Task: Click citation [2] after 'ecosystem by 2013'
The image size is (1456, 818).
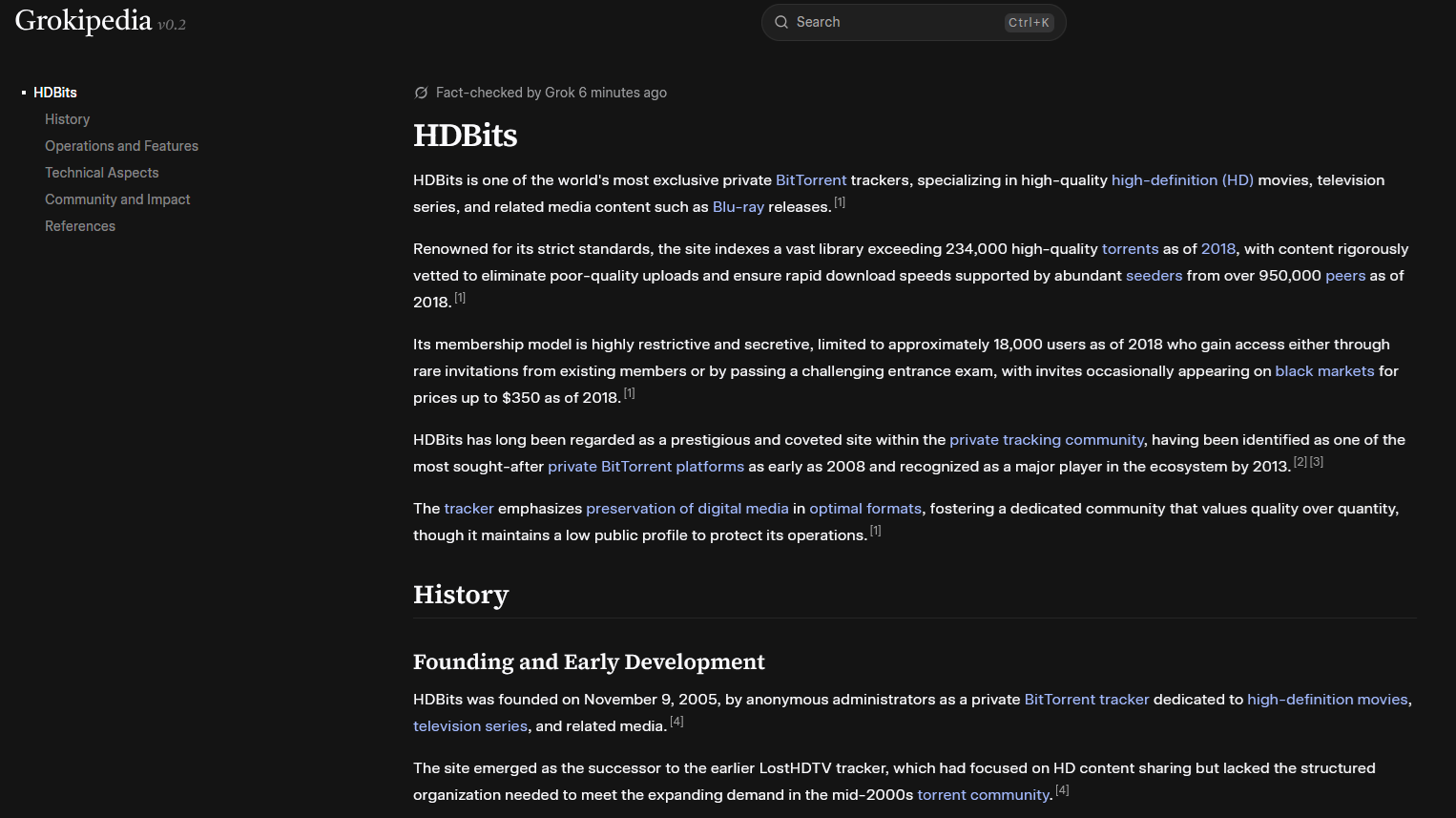Action: pyautogui.click(x=1300, y=462)
